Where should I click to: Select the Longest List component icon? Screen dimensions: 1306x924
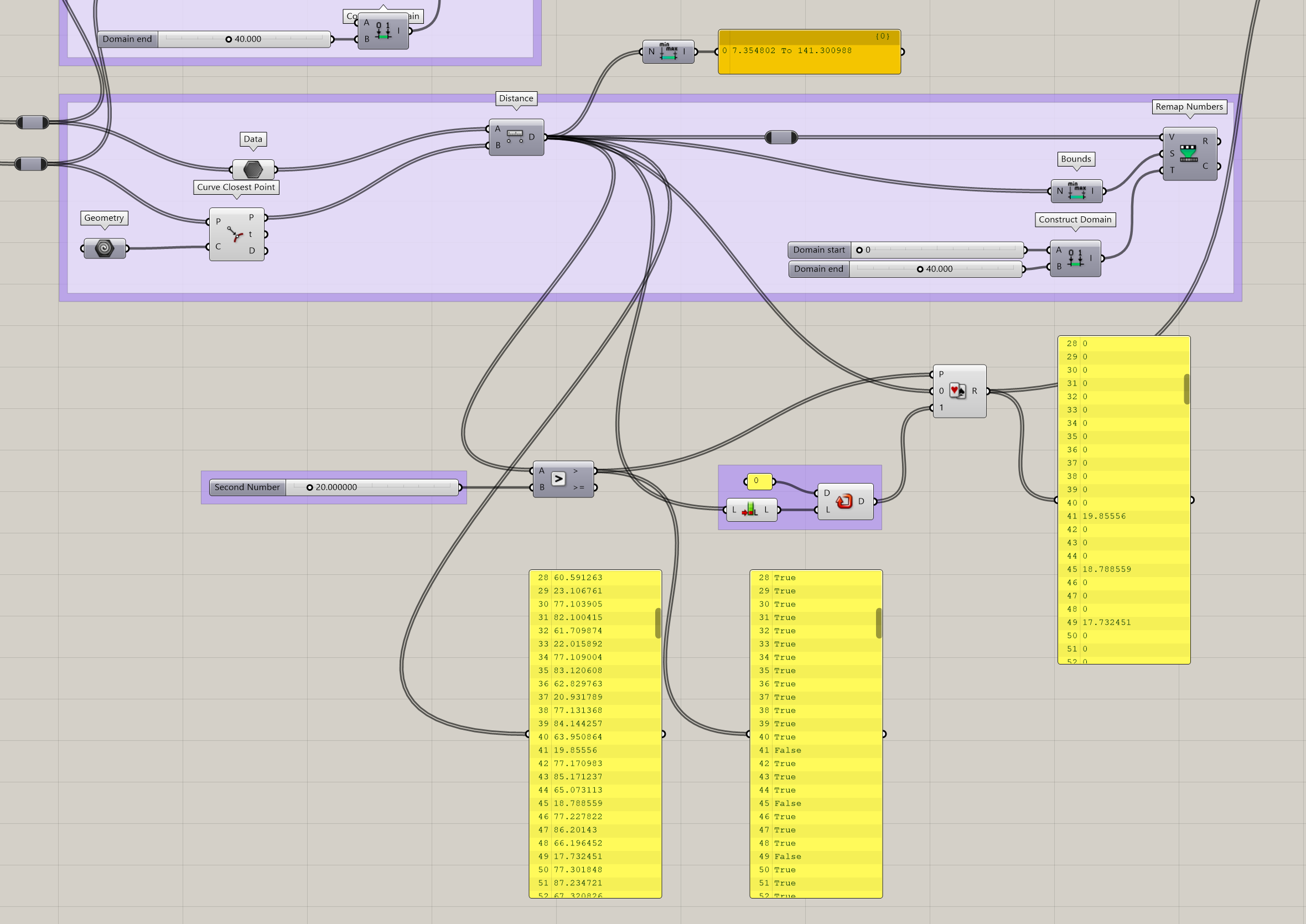pyautogui.click(x=750, y=510)
